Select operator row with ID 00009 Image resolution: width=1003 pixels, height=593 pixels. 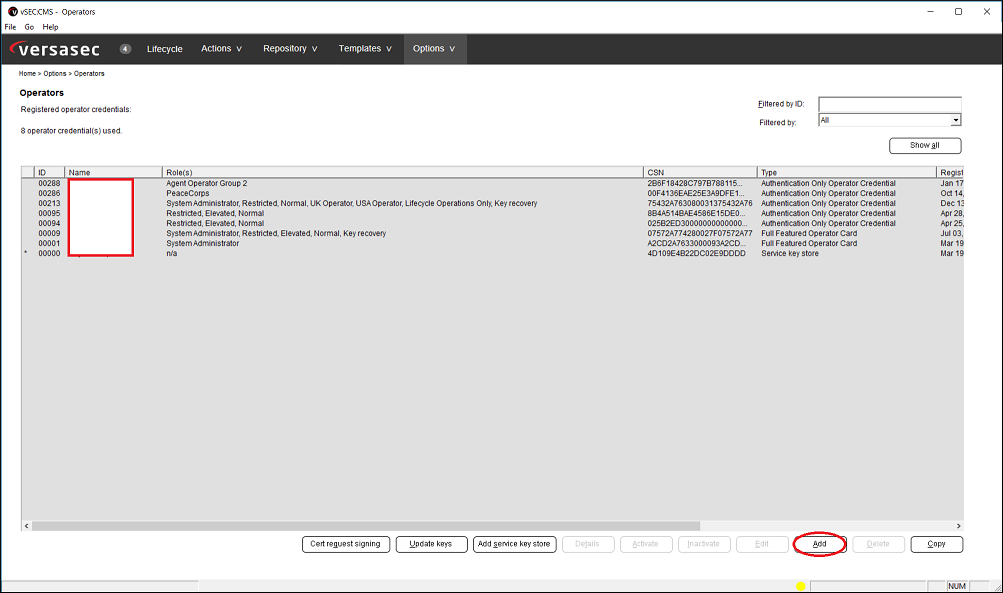point(493,233)
